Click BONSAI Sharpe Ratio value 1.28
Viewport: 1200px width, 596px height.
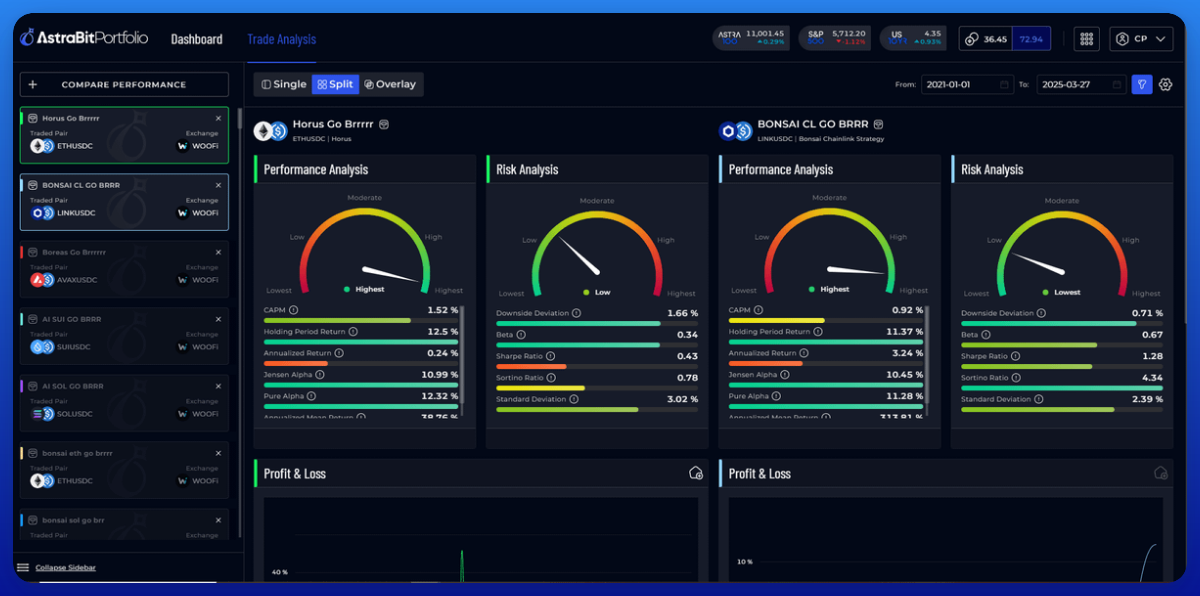(x=1152, y=356)
